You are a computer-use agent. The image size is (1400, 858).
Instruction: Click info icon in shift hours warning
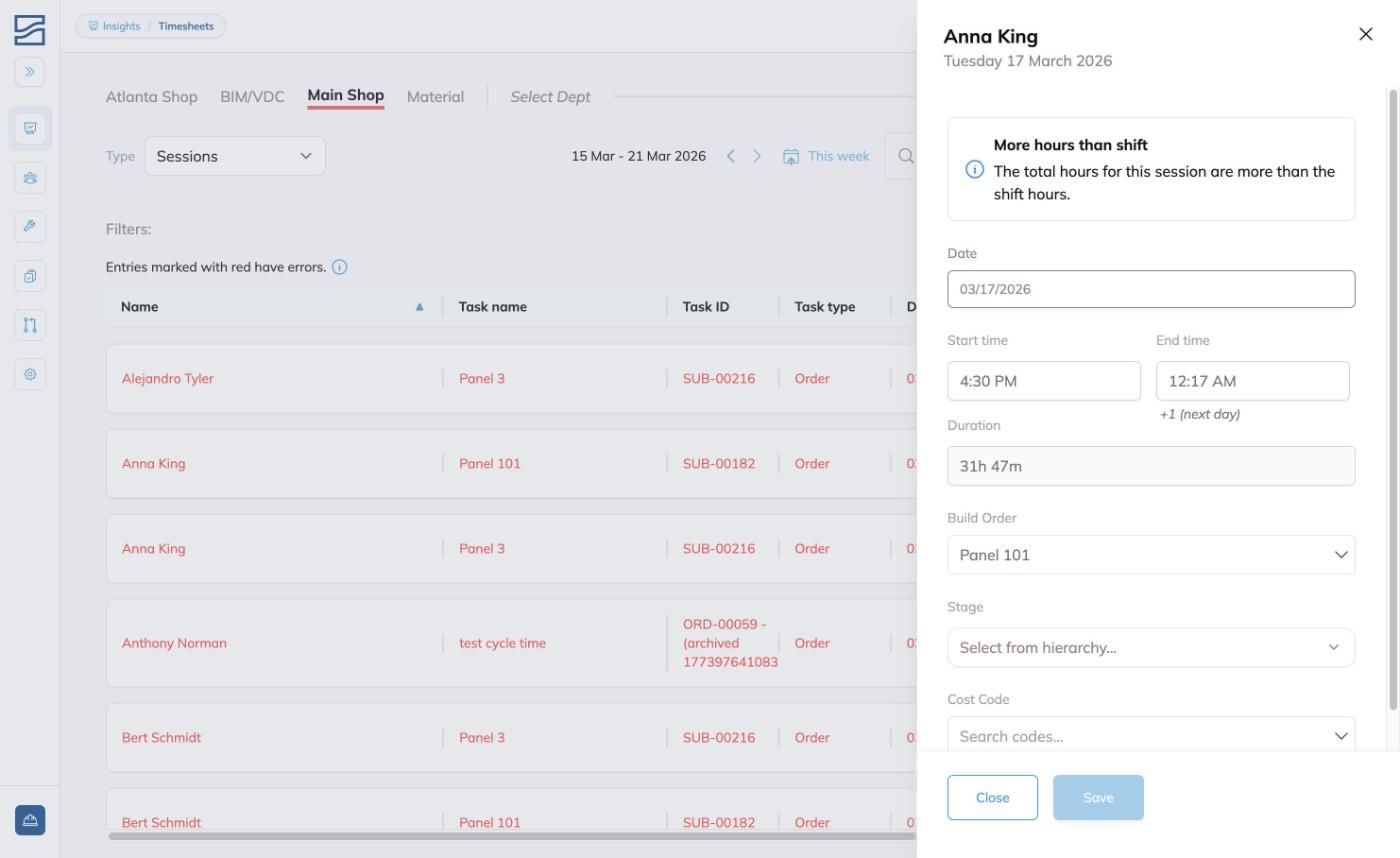pos(974,169)
